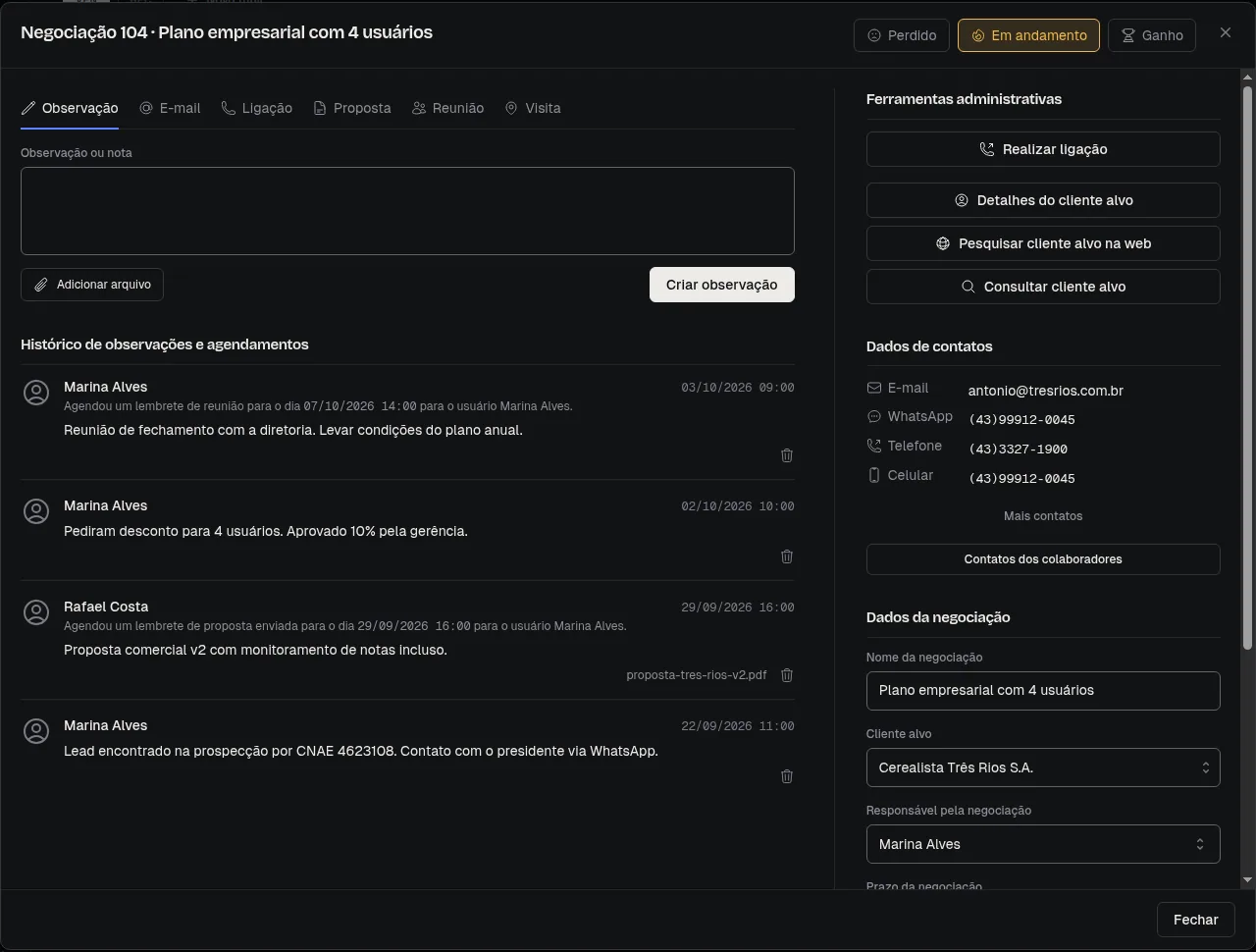The image size is (1256, 952).
Task: Delete the CNAE 4623108 lead observation
Action: tap(787, 776)
